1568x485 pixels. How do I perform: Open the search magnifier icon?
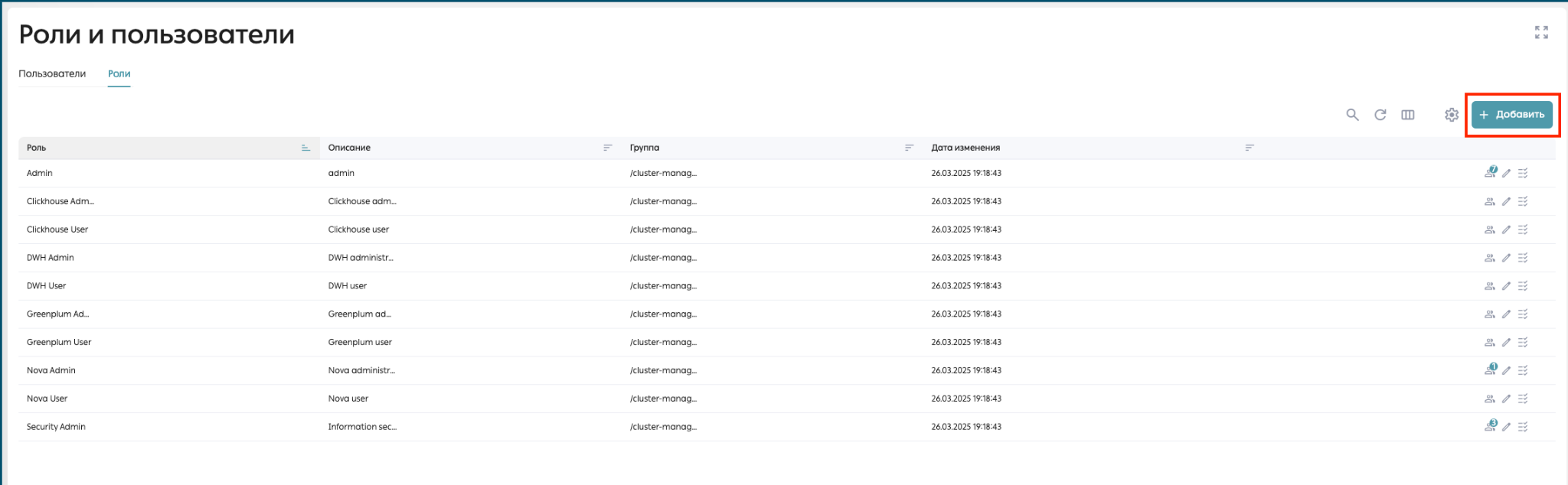[x=1353, y=115]
